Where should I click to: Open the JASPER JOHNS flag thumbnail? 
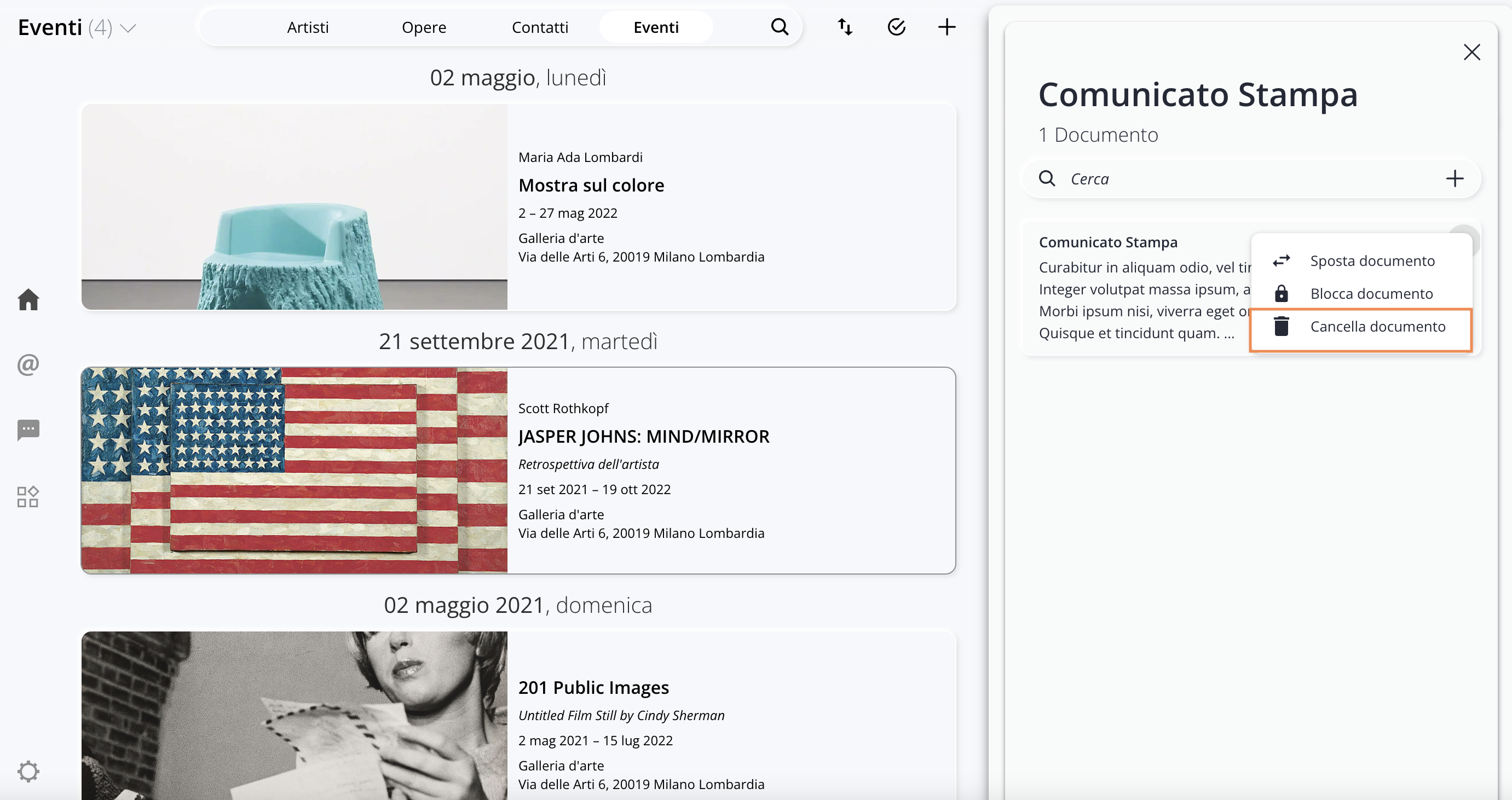pos(294,471)
